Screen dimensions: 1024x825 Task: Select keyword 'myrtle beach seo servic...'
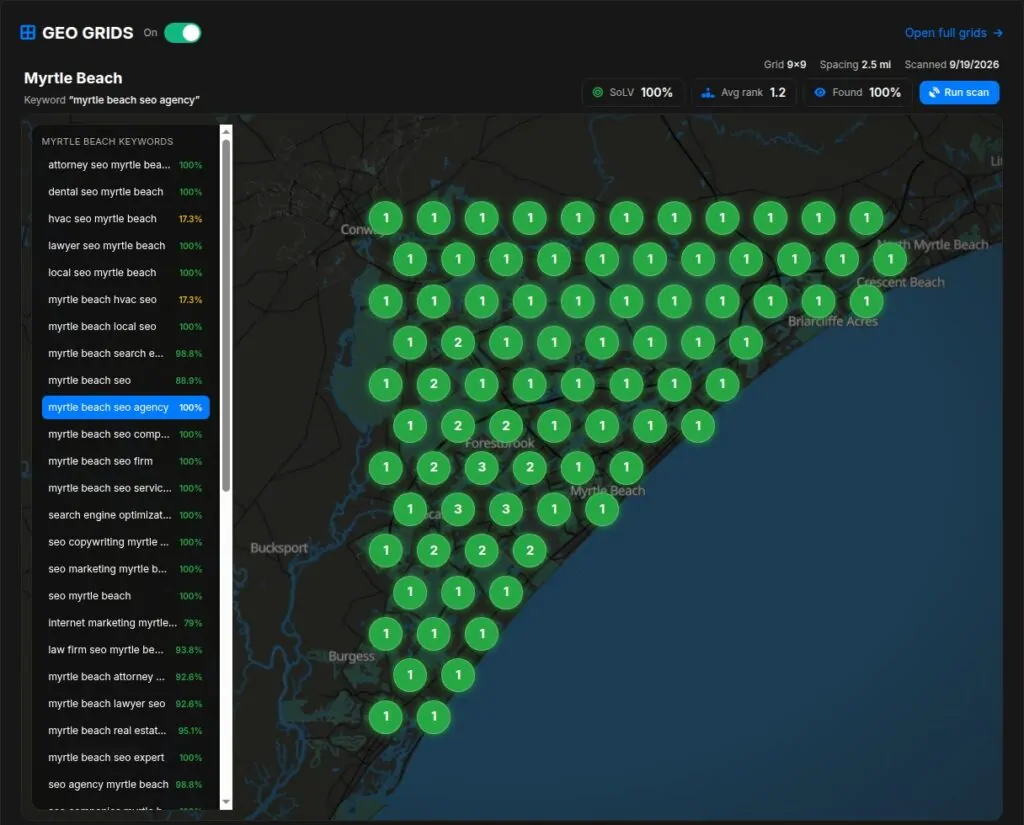[x=125, y=488]
